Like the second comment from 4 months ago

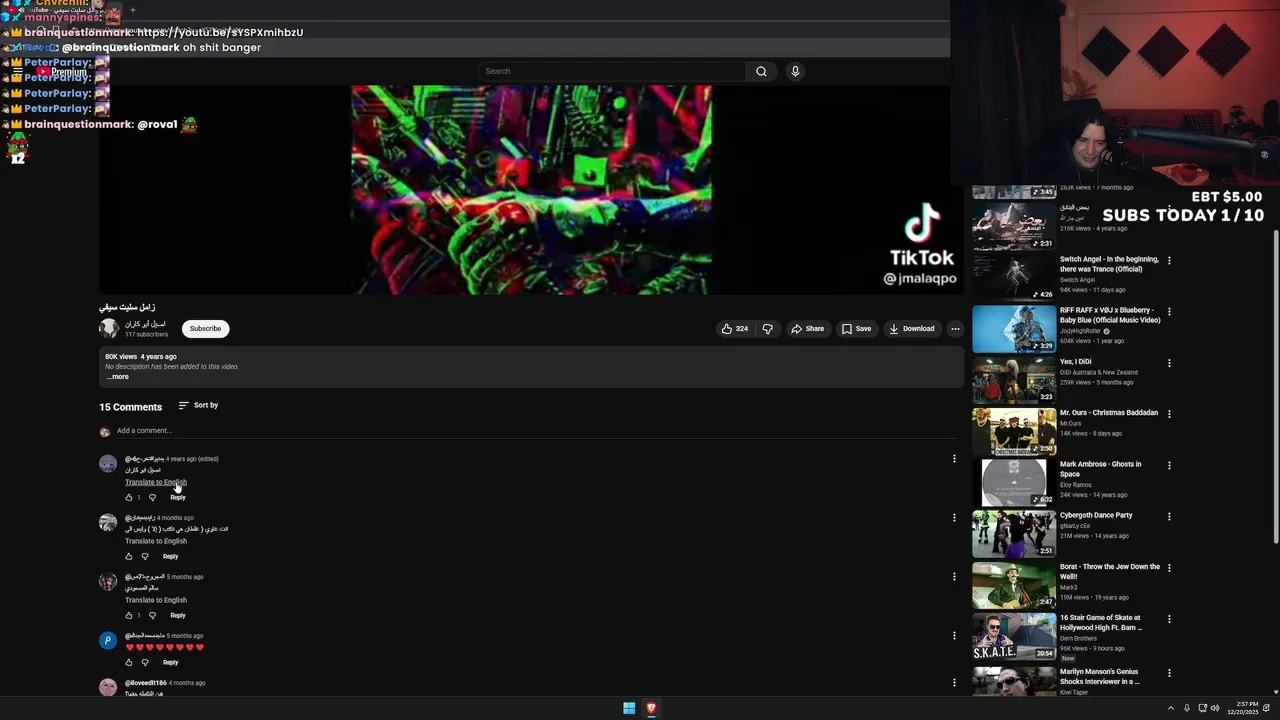(x=128, y=556)
